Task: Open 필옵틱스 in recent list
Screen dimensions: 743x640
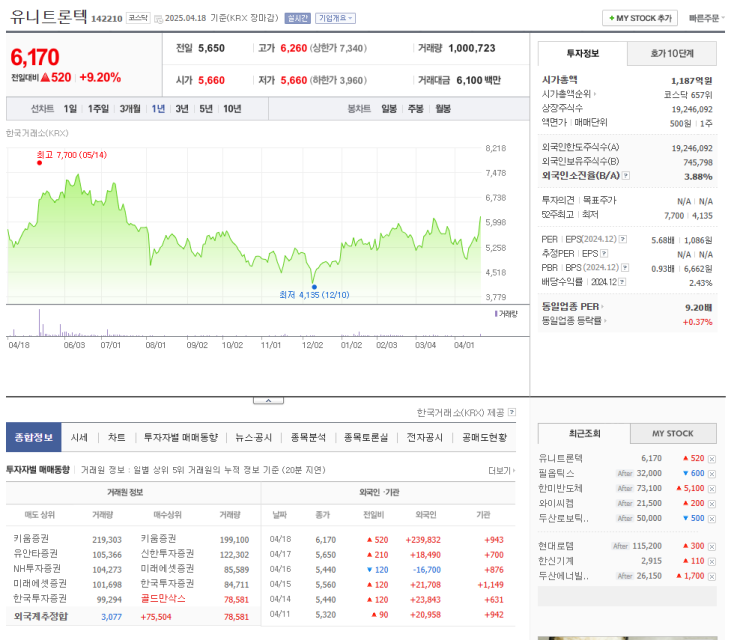Action: (556, 473)
